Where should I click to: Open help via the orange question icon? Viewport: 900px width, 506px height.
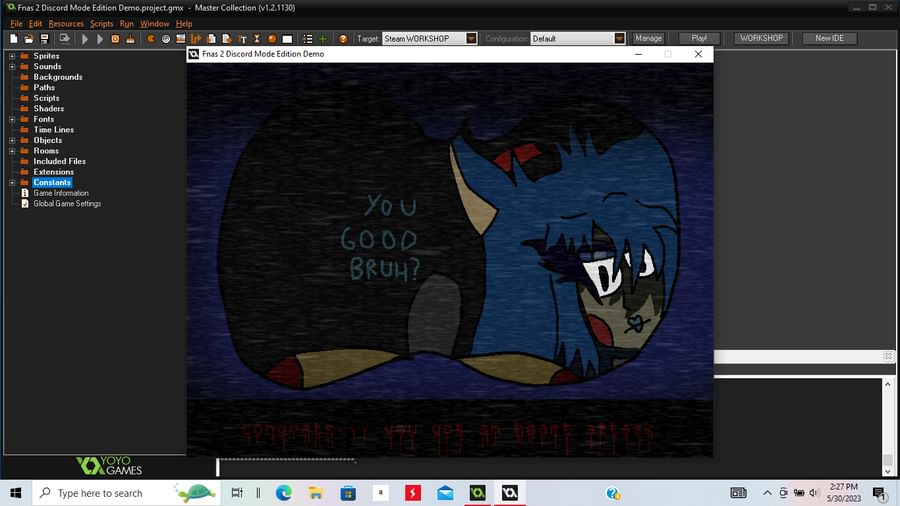[x=343, y=38]
